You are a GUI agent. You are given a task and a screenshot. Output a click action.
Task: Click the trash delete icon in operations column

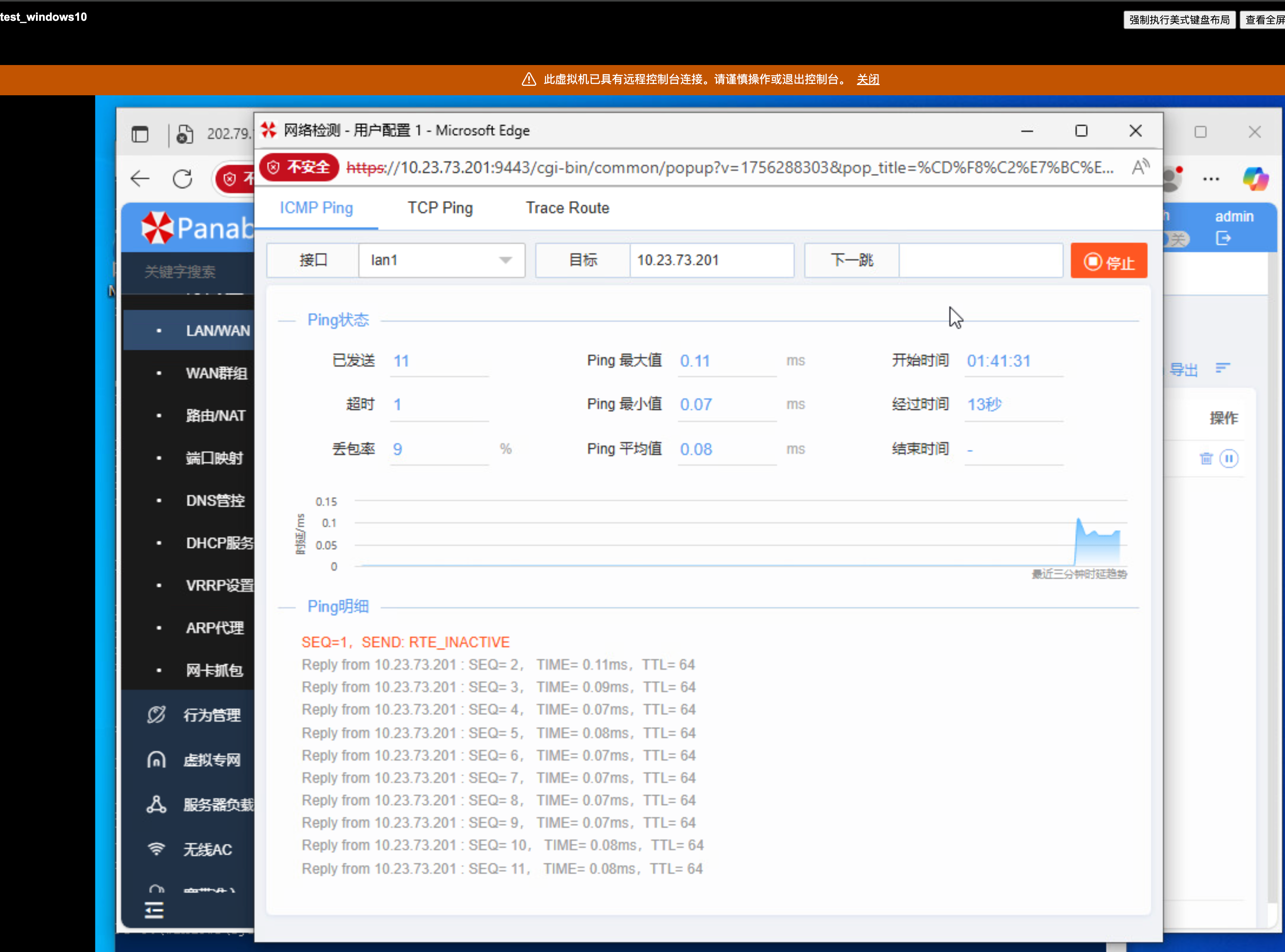click(1206, 459)
